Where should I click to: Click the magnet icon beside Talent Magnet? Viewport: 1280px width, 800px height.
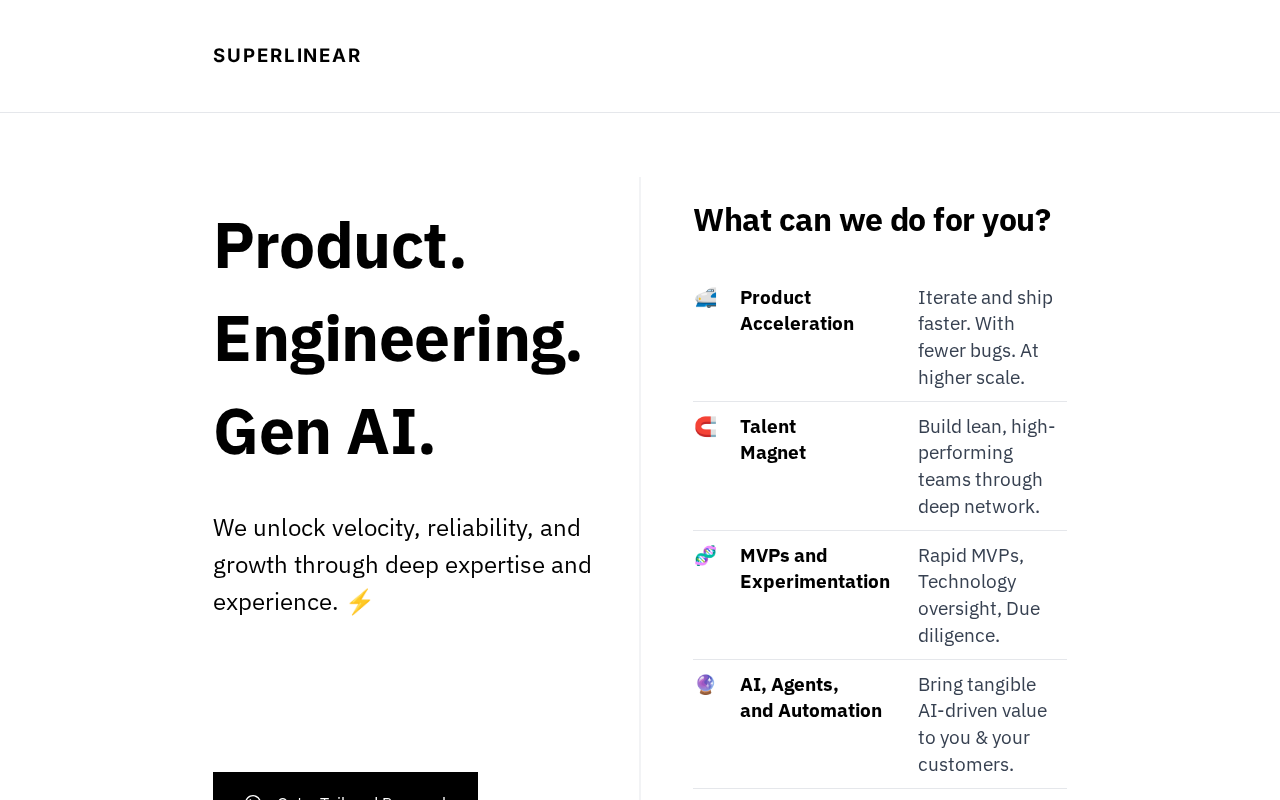(x=706, y=427)
